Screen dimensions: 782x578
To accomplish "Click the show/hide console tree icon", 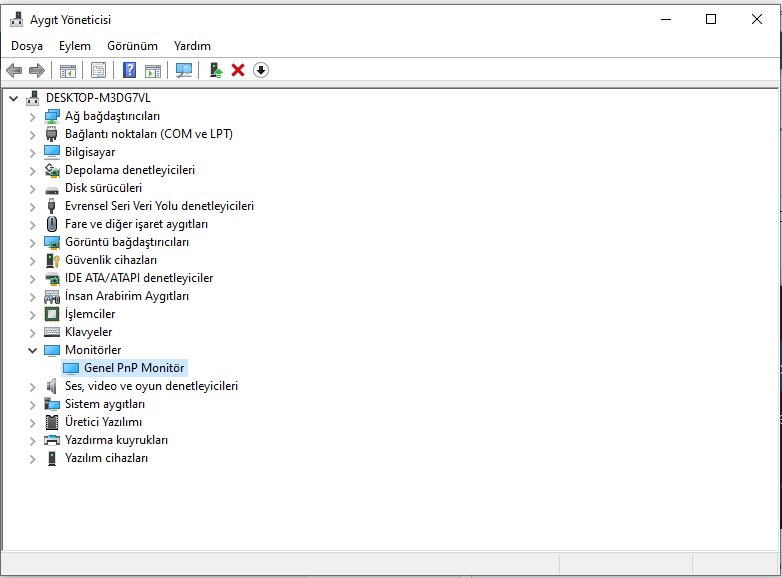I will tap(68, 70).
